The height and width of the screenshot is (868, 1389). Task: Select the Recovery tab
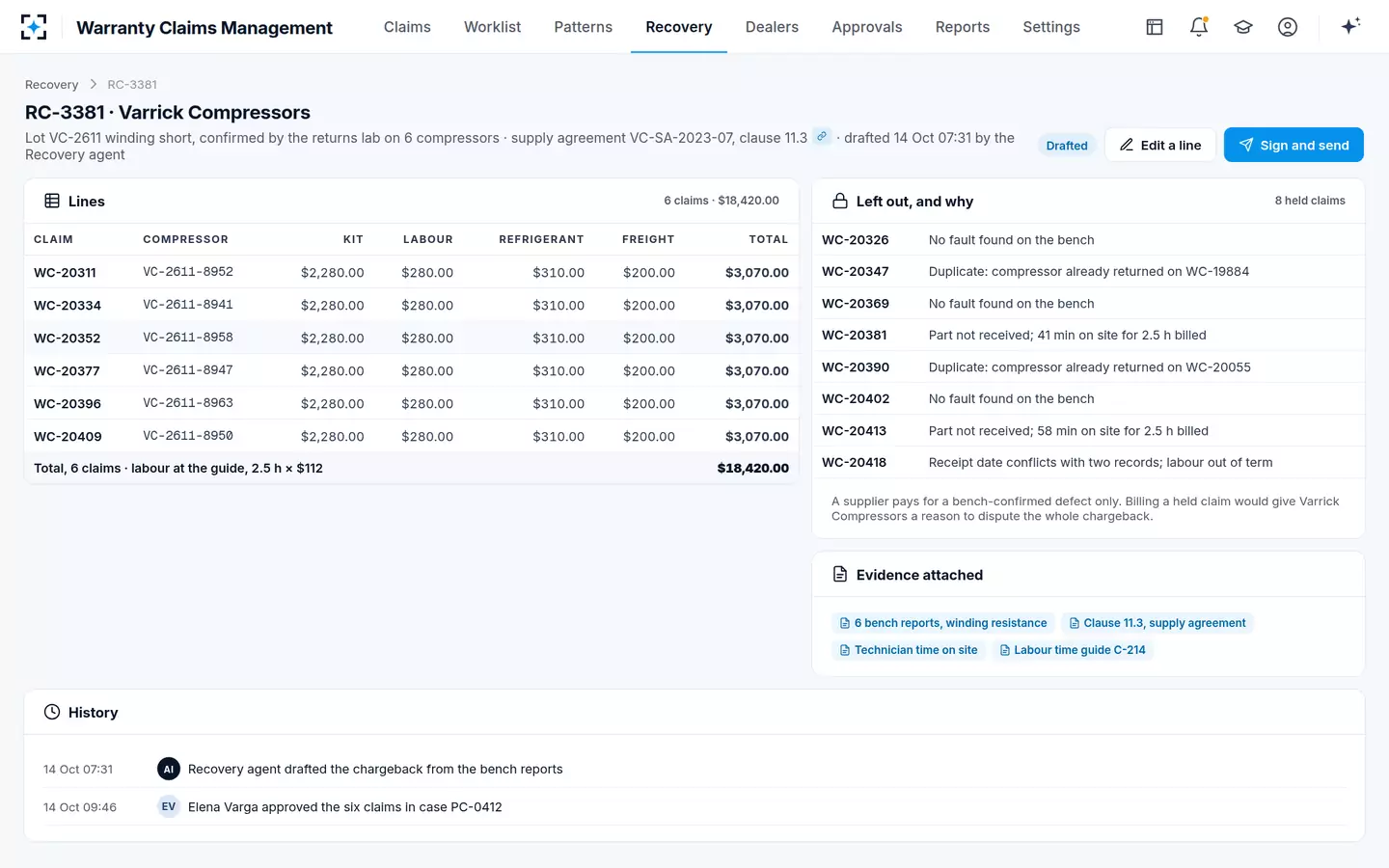coord(679,27)
